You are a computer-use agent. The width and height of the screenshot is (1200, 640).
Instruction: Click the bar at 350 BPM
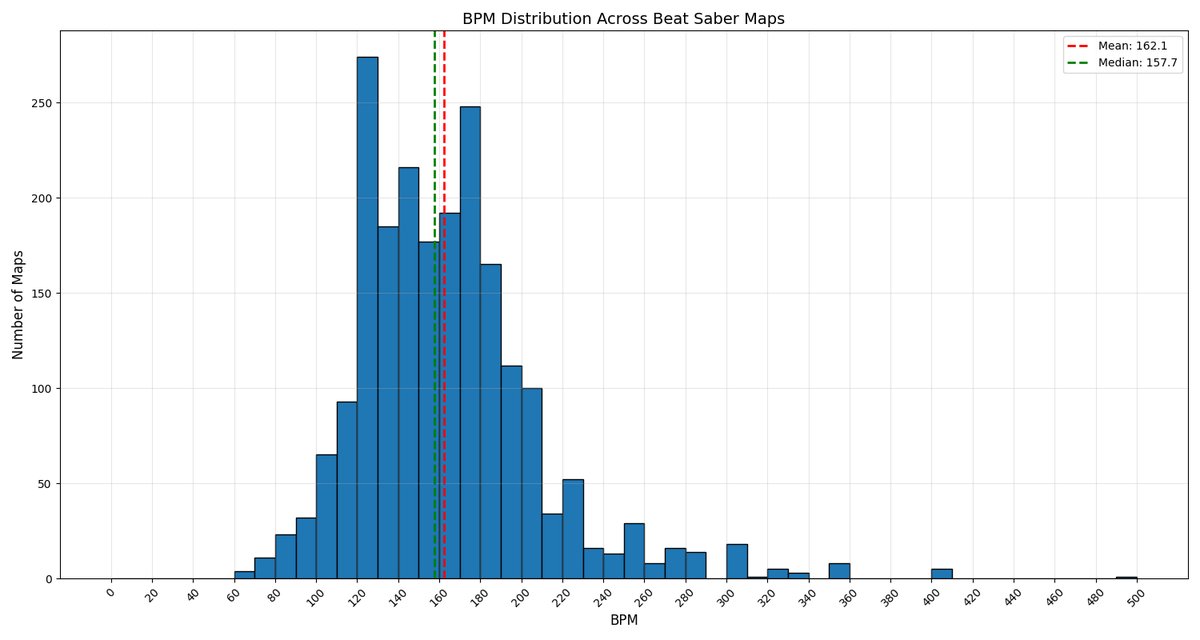(839, 571)
